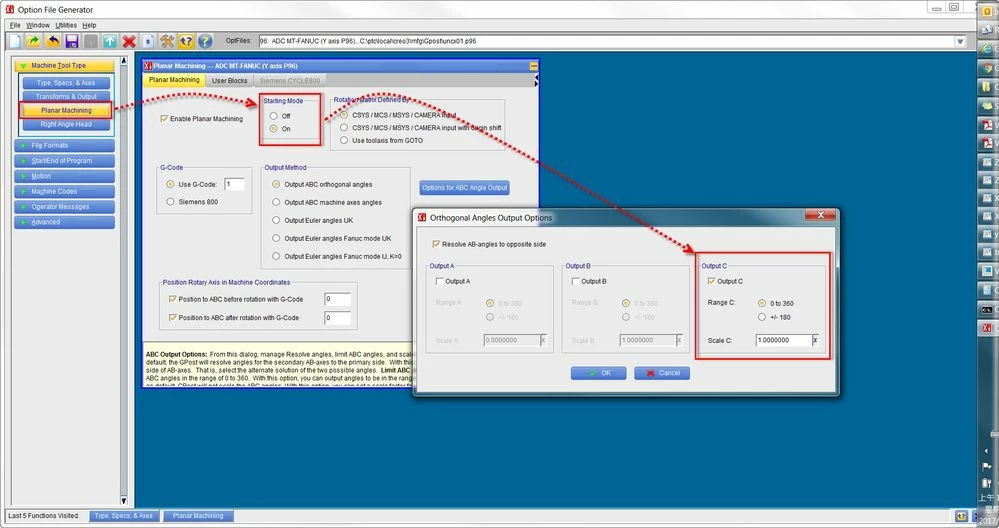Screen dimensions: 999x528
Task: Toggle the Enable Planar Machining checkbox
Action: (x=164, y=118)
